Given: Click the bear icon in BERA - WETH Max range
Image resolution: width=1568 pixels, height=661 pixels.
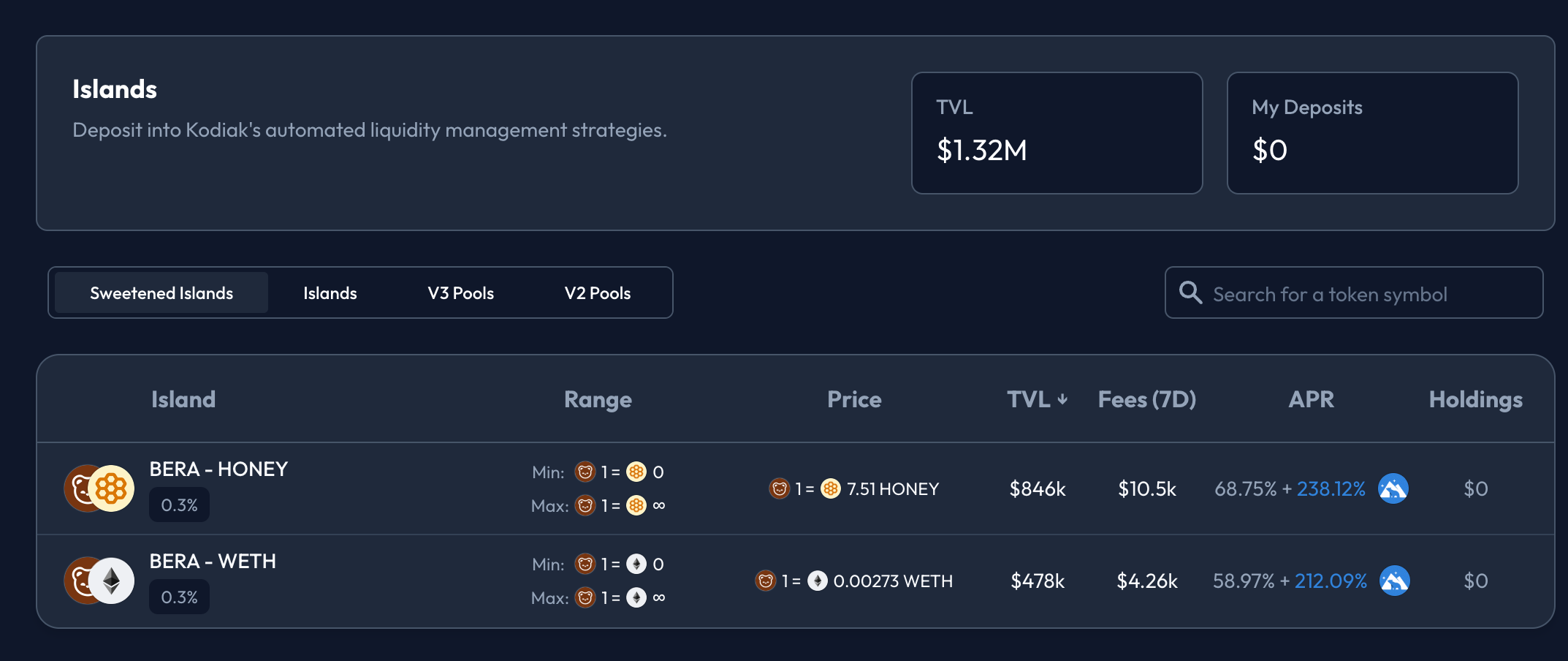Looking at the screenshot, I should click(585, 597).
